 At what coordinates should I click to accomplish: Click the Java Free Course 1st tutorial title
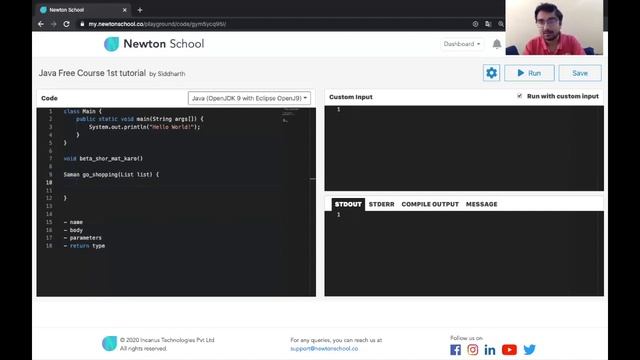tap(92, 73)
